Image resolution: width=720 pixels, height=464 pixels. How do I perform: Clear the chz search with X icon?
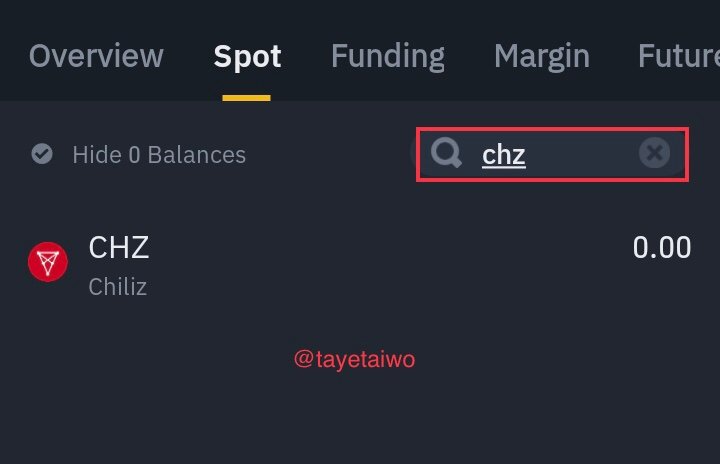tap(654, 153)
